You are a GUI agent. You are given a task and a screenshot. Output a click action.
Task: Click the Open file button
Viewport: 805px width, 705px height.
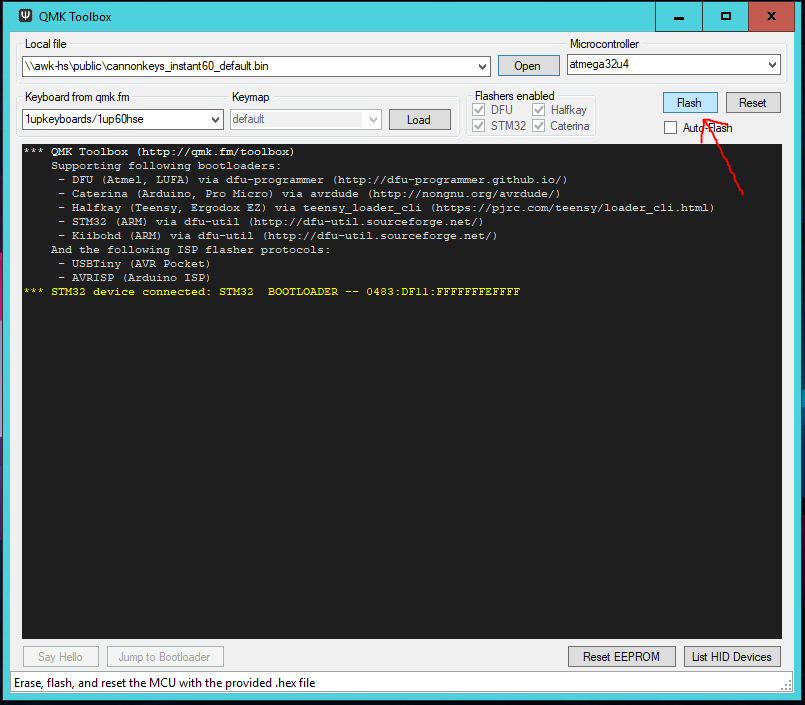point(527,66)
